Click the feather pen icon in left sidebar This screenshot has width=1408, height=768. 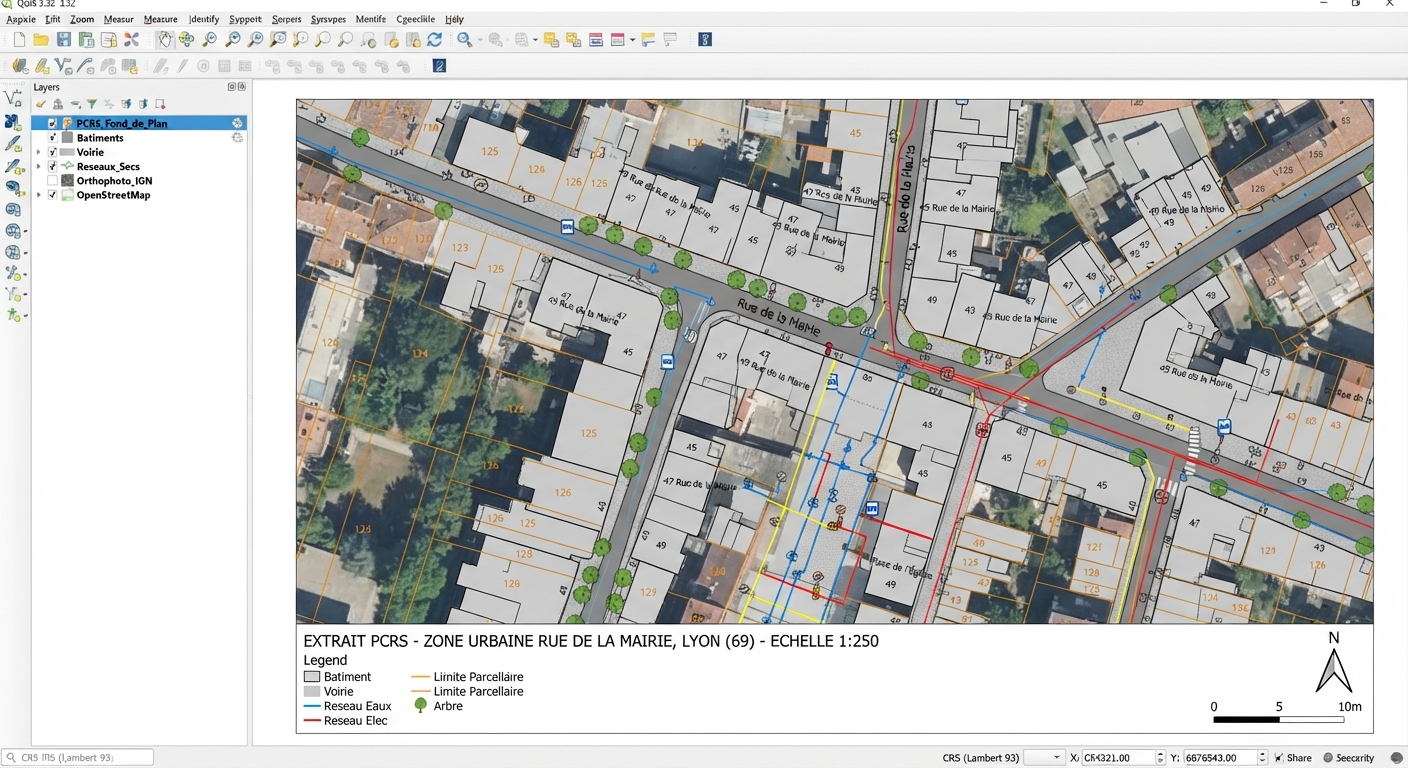point(13,144)
